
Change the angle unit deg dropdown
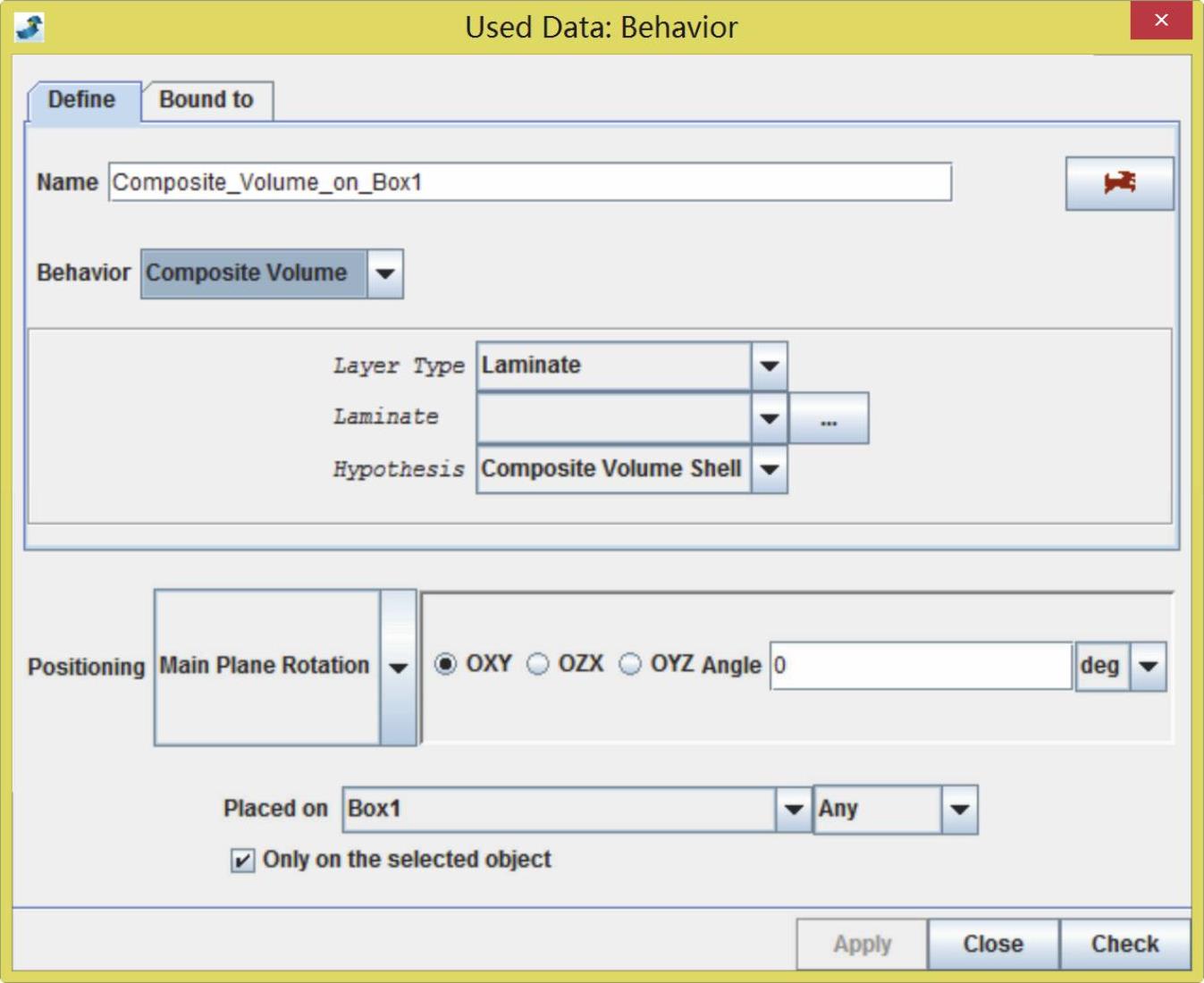[x=1148, y=666]
